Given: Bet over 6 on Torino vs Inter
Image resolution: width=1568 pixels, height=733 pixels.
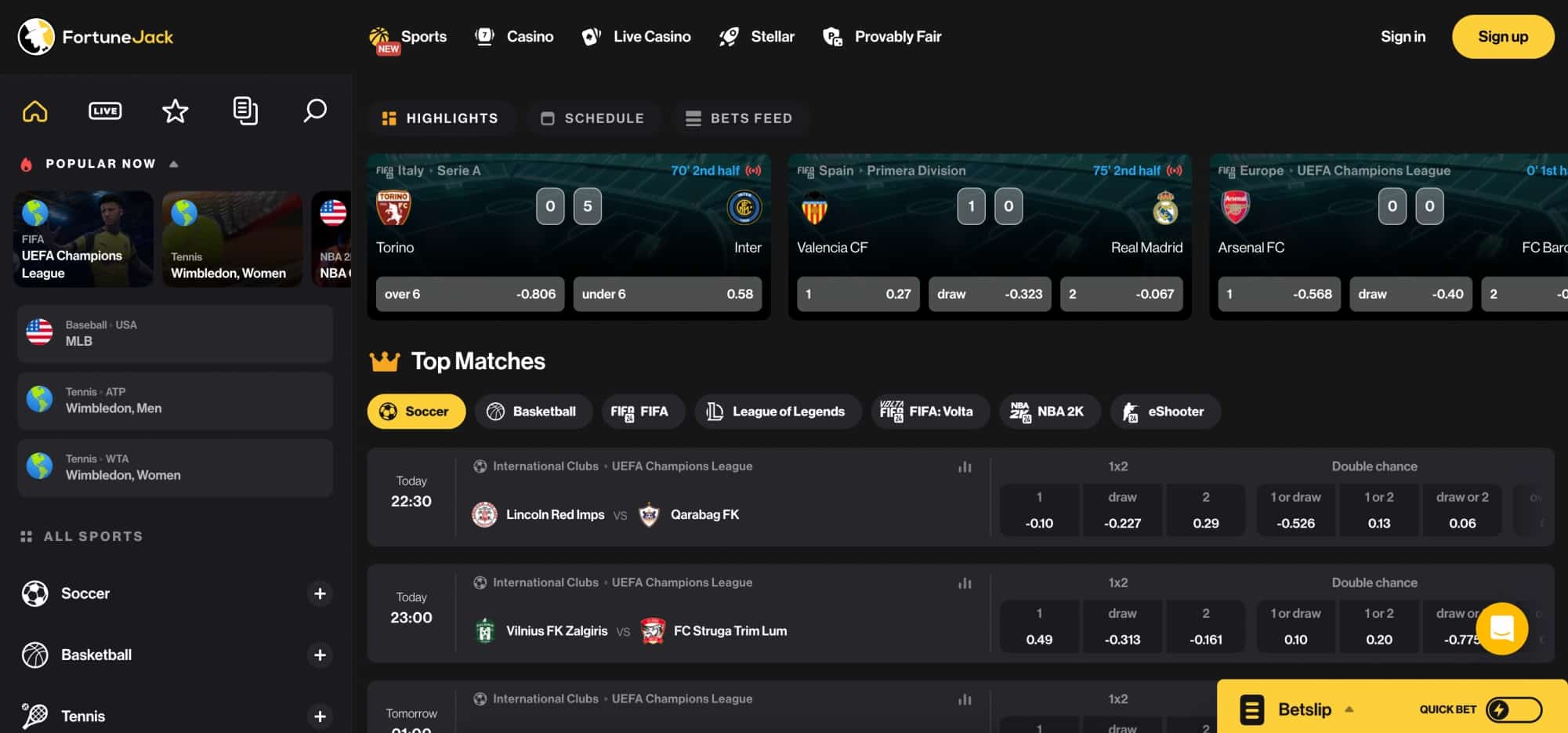Looking at the screenshot, I should (470, 294).
